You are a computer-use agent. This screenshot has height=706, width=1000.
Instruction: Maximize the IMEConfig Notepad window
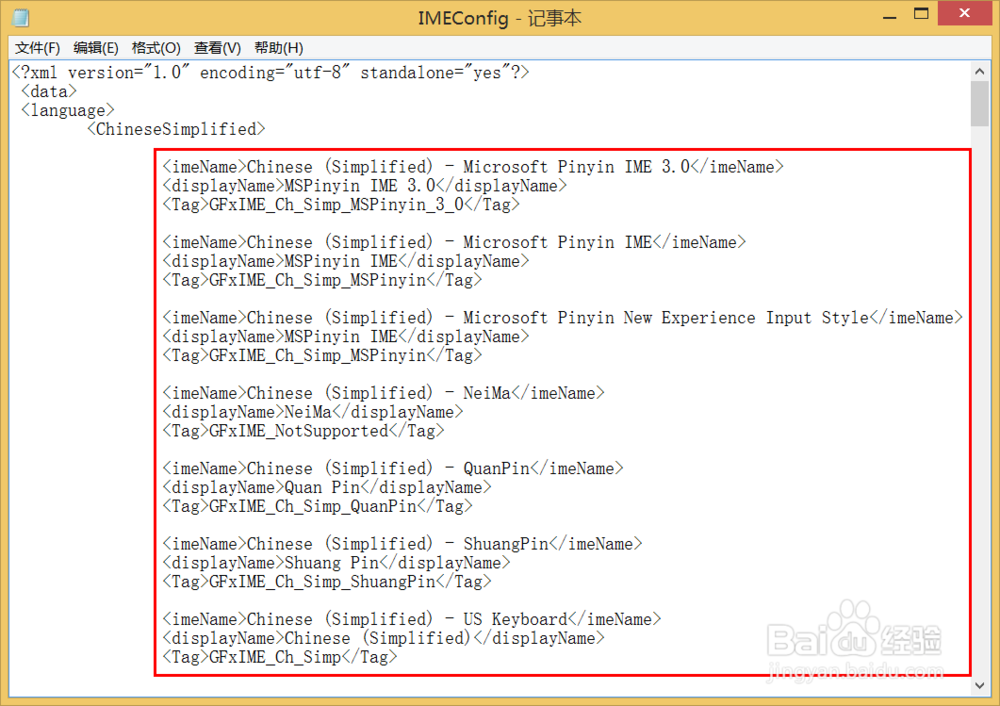(x=921, y=14)
